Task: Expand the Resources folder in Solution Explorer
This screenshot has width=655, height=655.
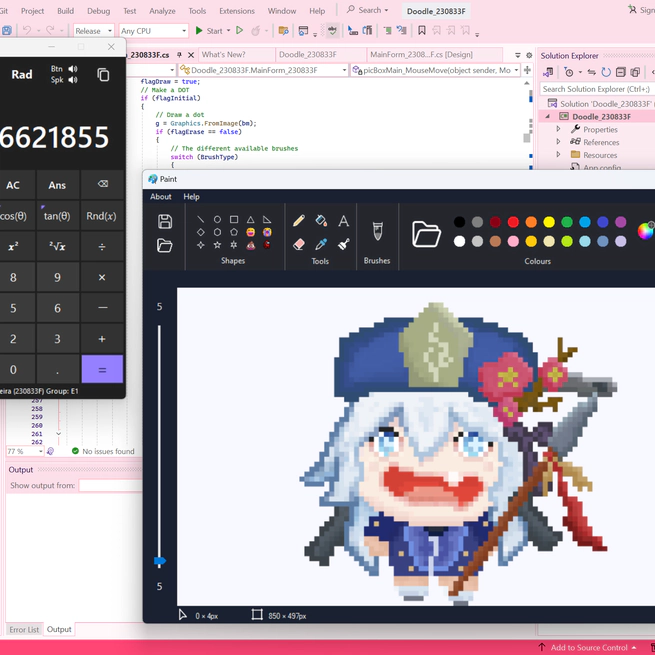Action: point(559,155)
